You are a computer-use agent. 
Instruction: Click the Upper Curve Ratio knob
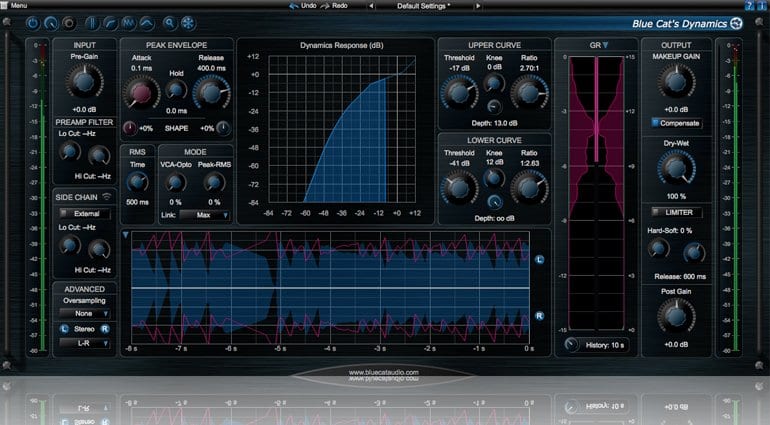pos(529,92)
